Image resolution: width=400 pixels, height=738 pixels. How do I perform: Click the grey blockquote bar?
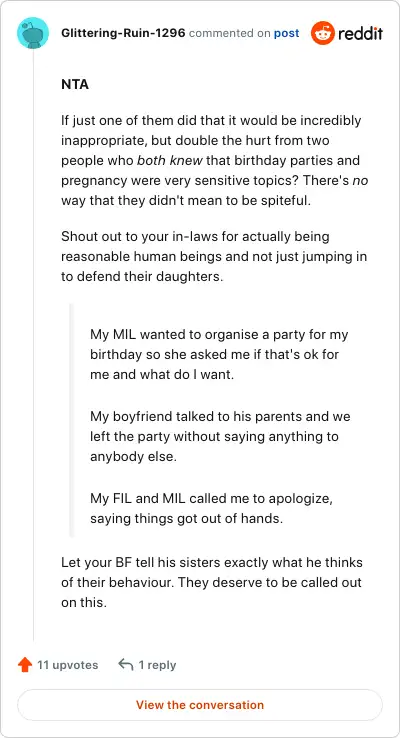pyautogui.click(x=72, y=420)
